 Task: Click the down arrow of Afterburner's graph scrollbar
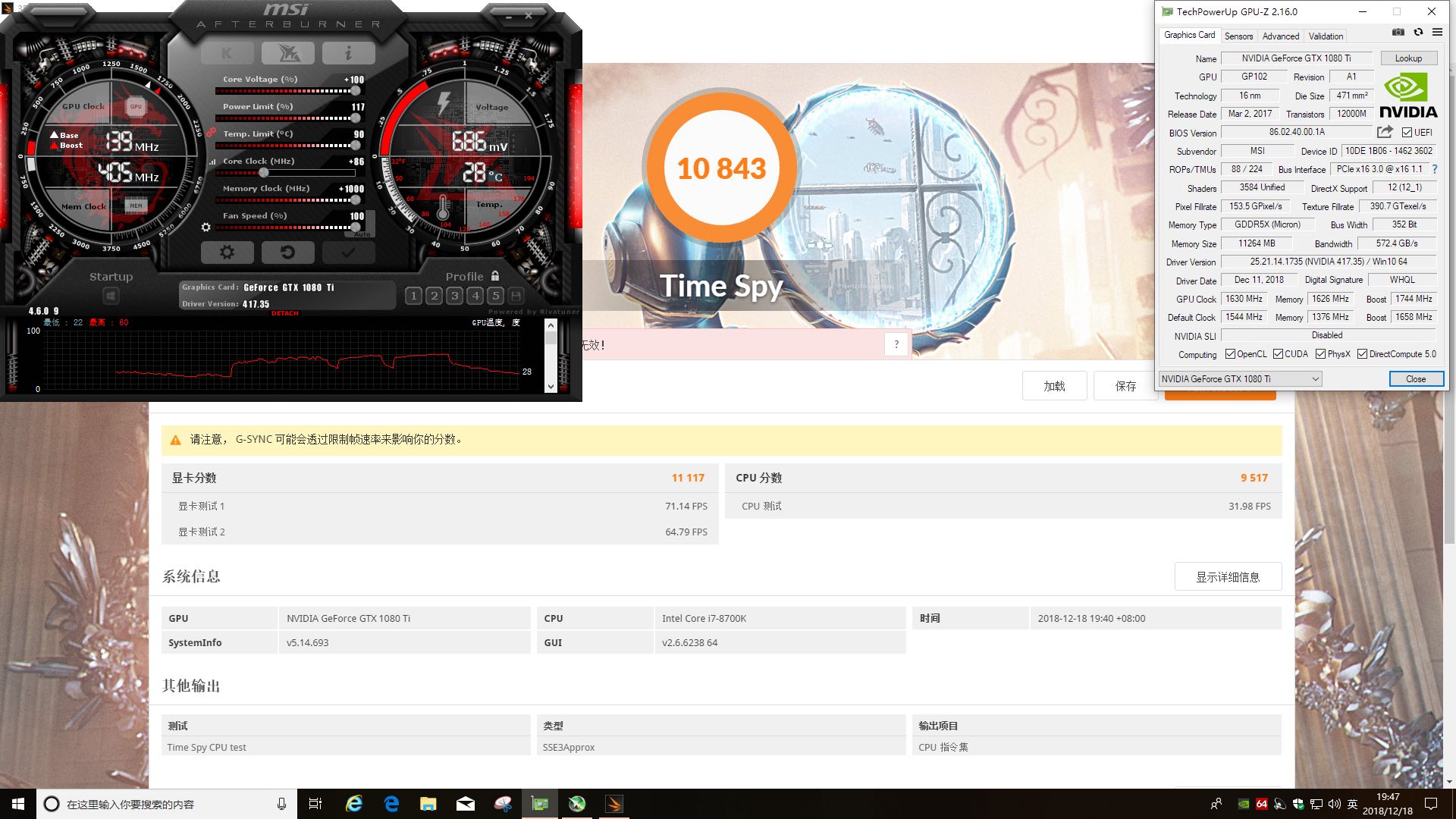[551, 387]
